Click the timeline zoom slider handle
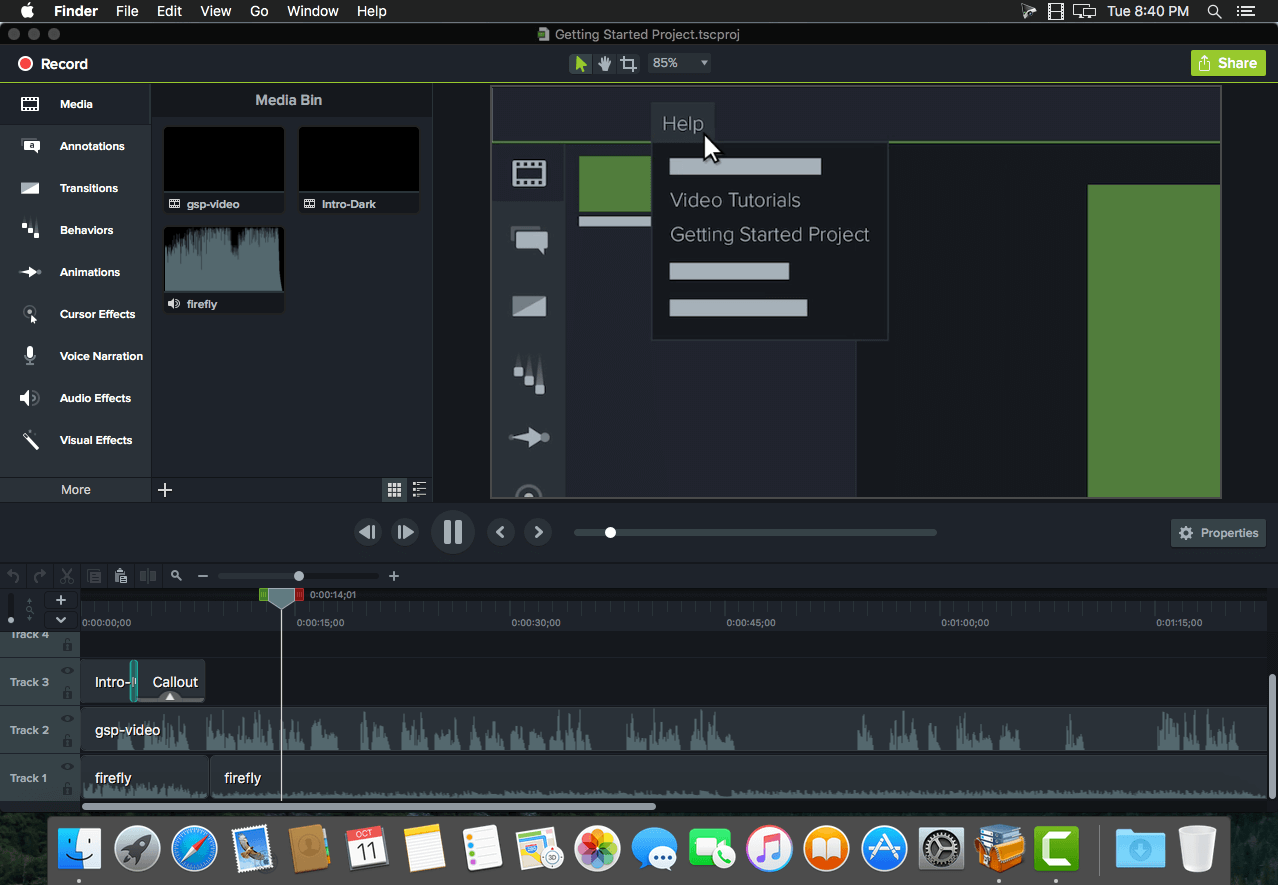The height and width of the screenshot is (885, 1278). point(299,576)
